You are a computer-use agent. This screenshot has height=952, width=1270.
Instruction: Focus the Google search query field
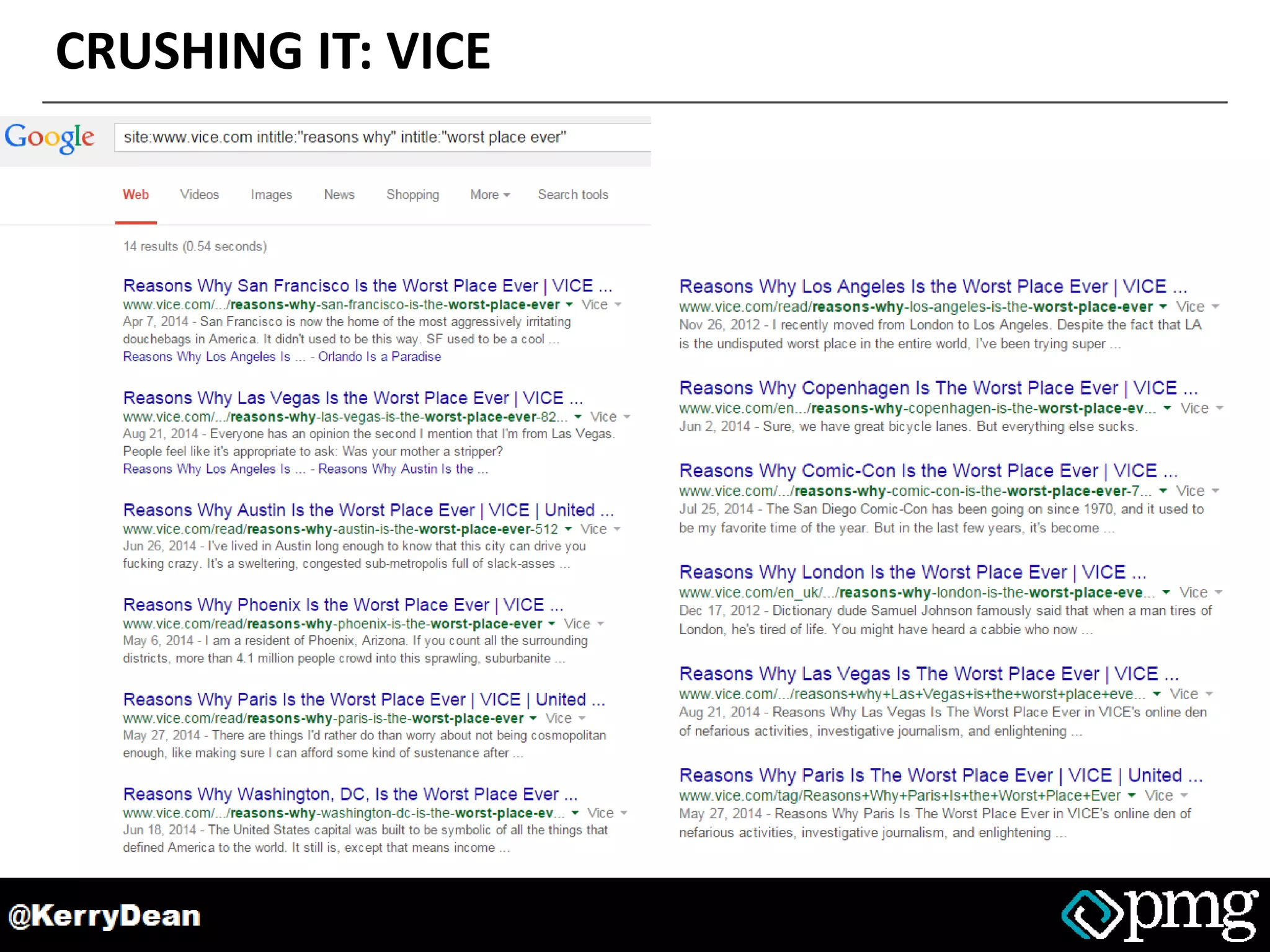[x=383, y=137]
